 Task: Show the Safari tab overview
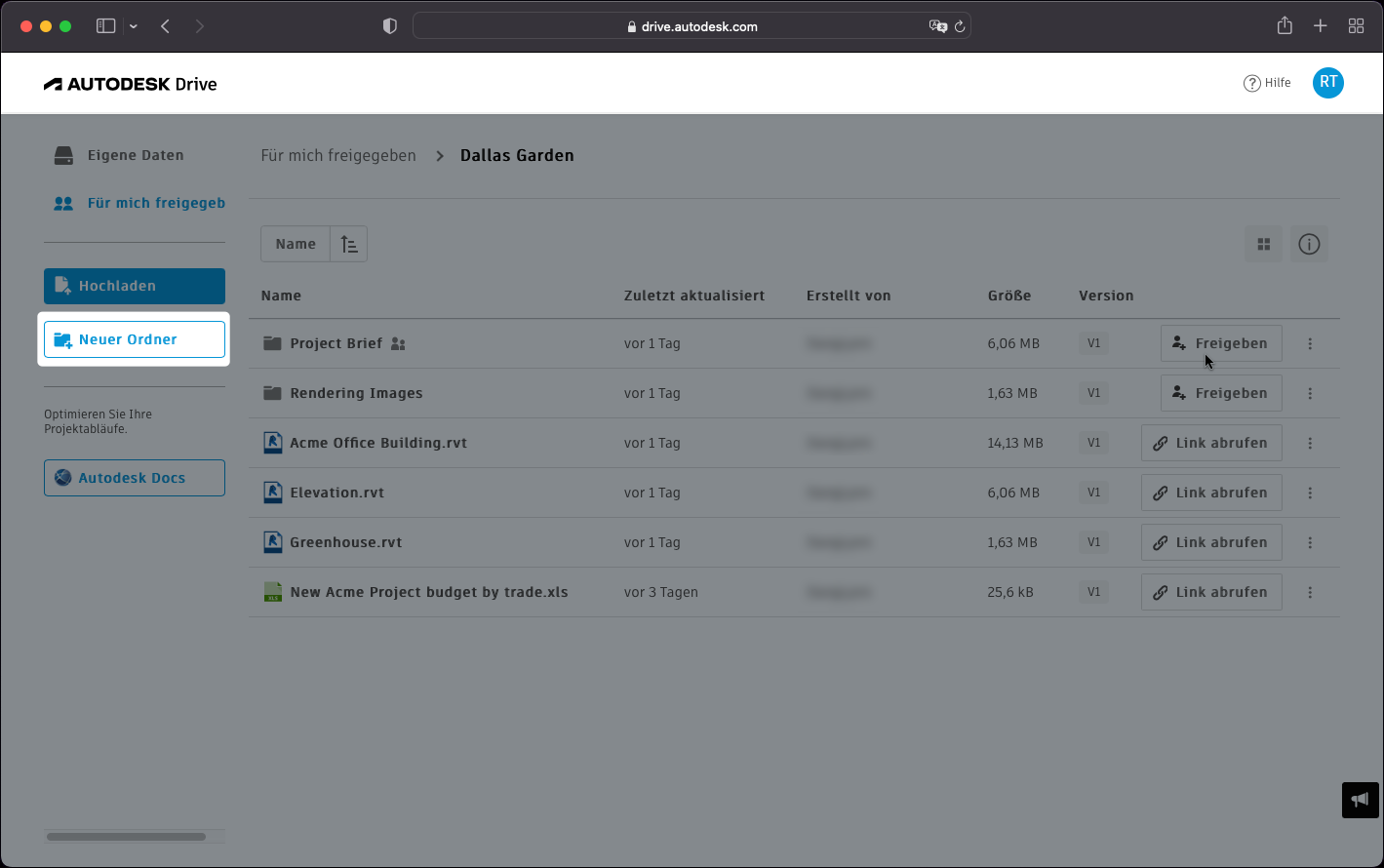pyautogui.click(x=1356, y=26)
